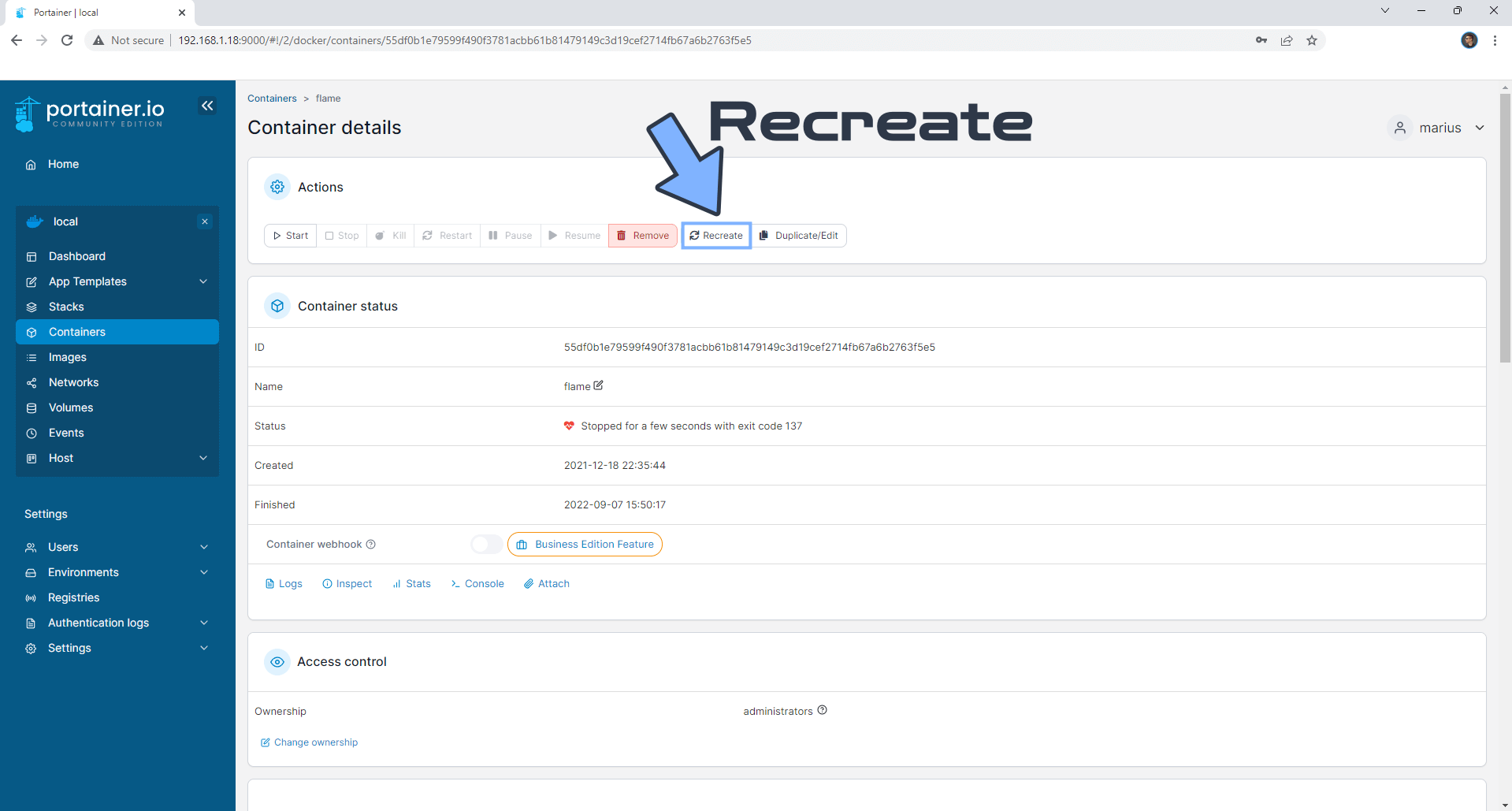Start the flame container
Image resolution: width=1512 pixels, height=811 pixels.
point(290,236)
